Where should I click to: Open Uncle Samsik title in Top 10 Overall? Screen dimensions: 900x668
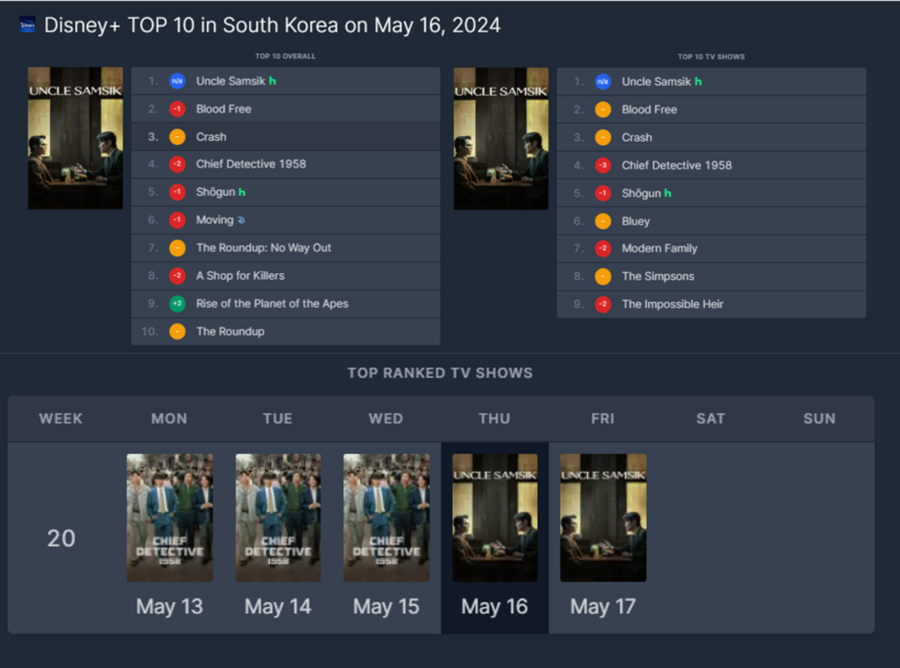[x=231, y=81]
